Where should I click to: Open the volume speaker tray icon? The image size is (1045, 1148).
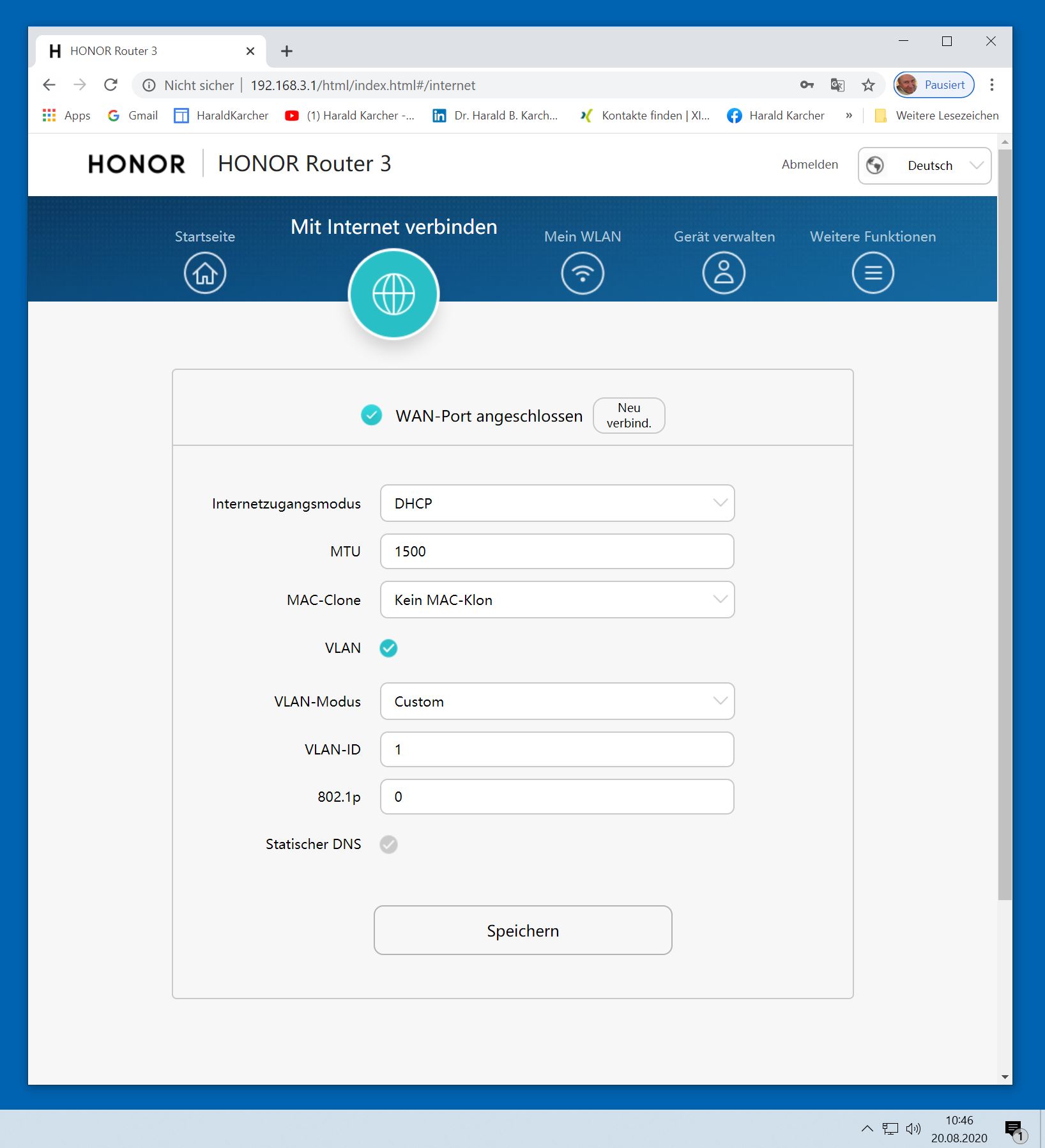(913, 1128)
